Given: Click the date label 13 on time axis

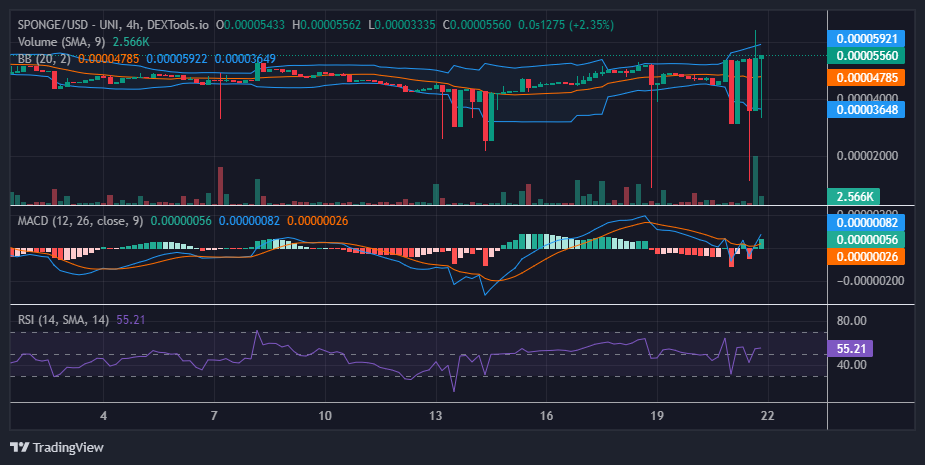Looking at the screenshot, I should pos(435,415).
